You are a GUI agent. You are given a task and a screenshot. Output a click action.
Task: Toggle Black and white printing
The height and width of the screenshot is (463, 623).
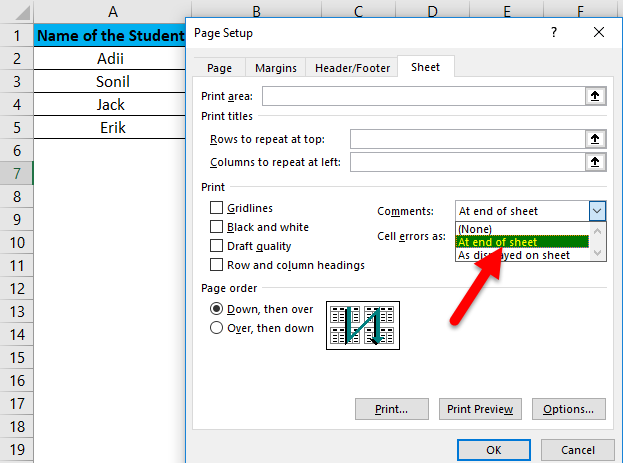point(216,227)
